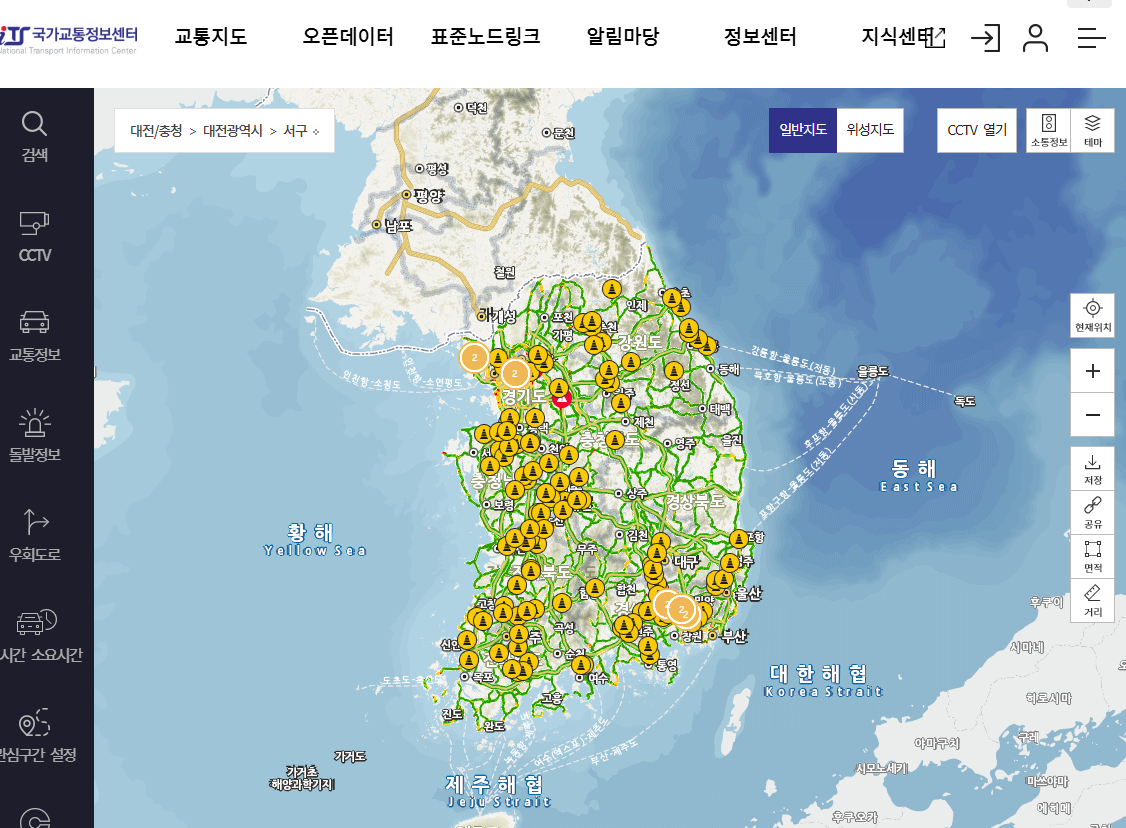Open 교통정보 traffic info panel
Image resolution: width=1126 pixels, height=828 pixels.
point(34,336)
